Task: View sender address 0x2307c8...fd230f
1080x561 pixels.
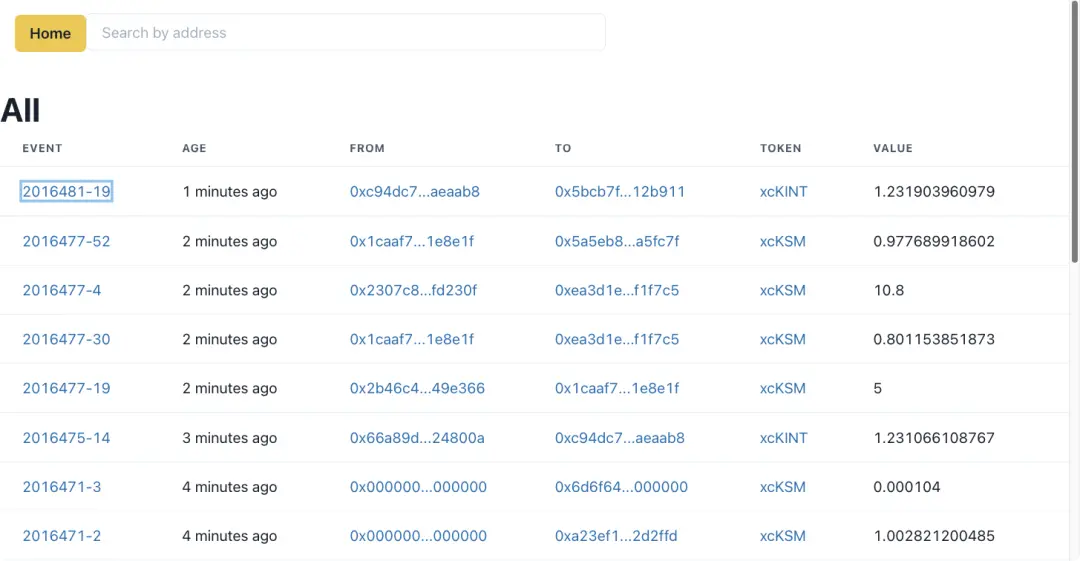Action: click(x=413, y=290)
